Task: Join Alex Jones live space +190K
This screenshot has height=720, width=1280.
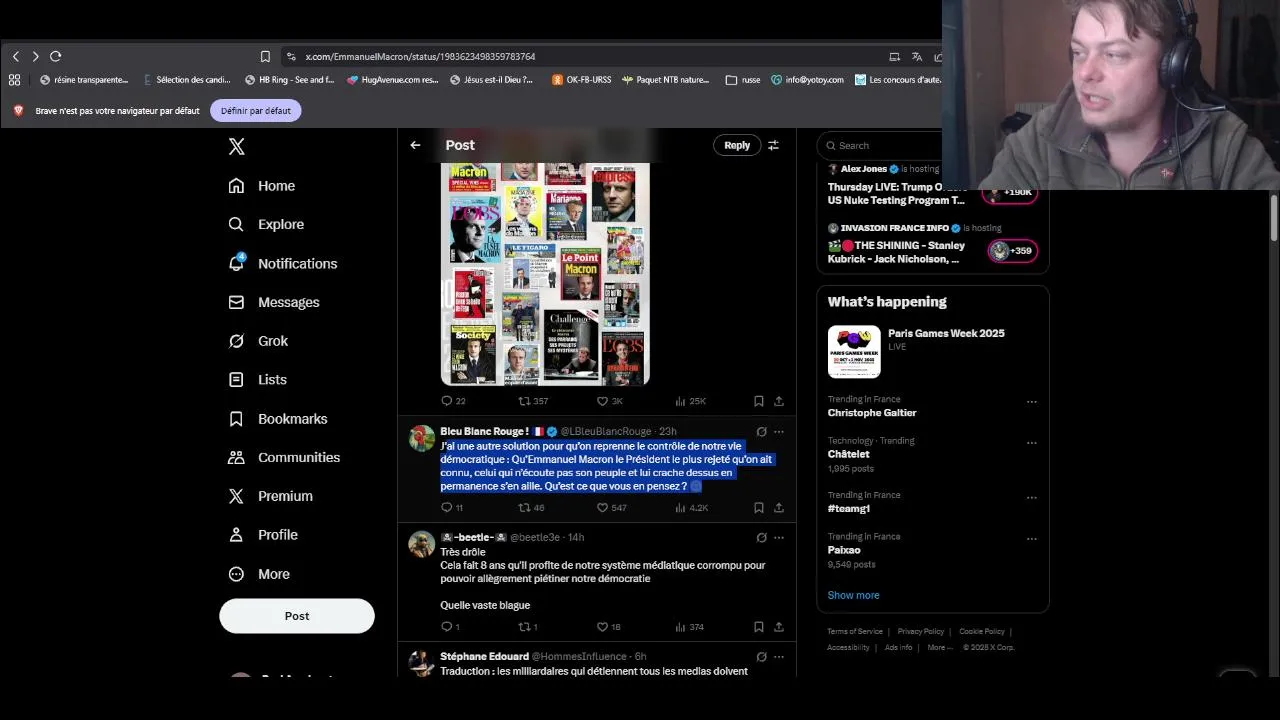Action: tap(1011, 192)
